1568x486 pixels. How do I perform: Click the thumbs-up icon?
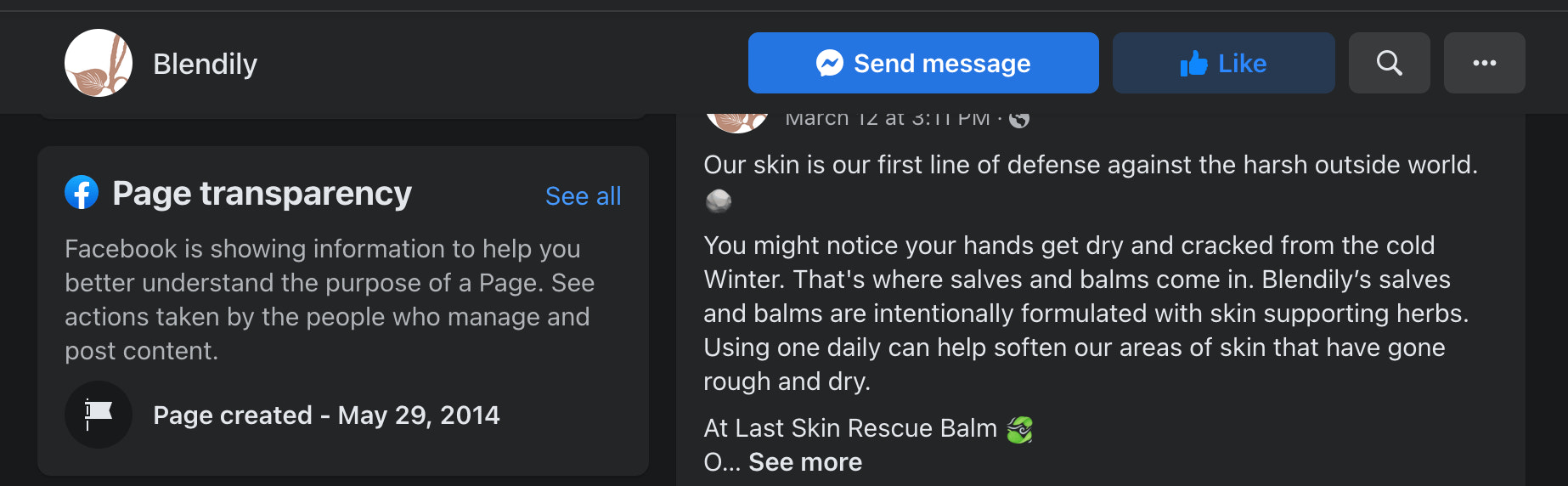[1193, 64]
